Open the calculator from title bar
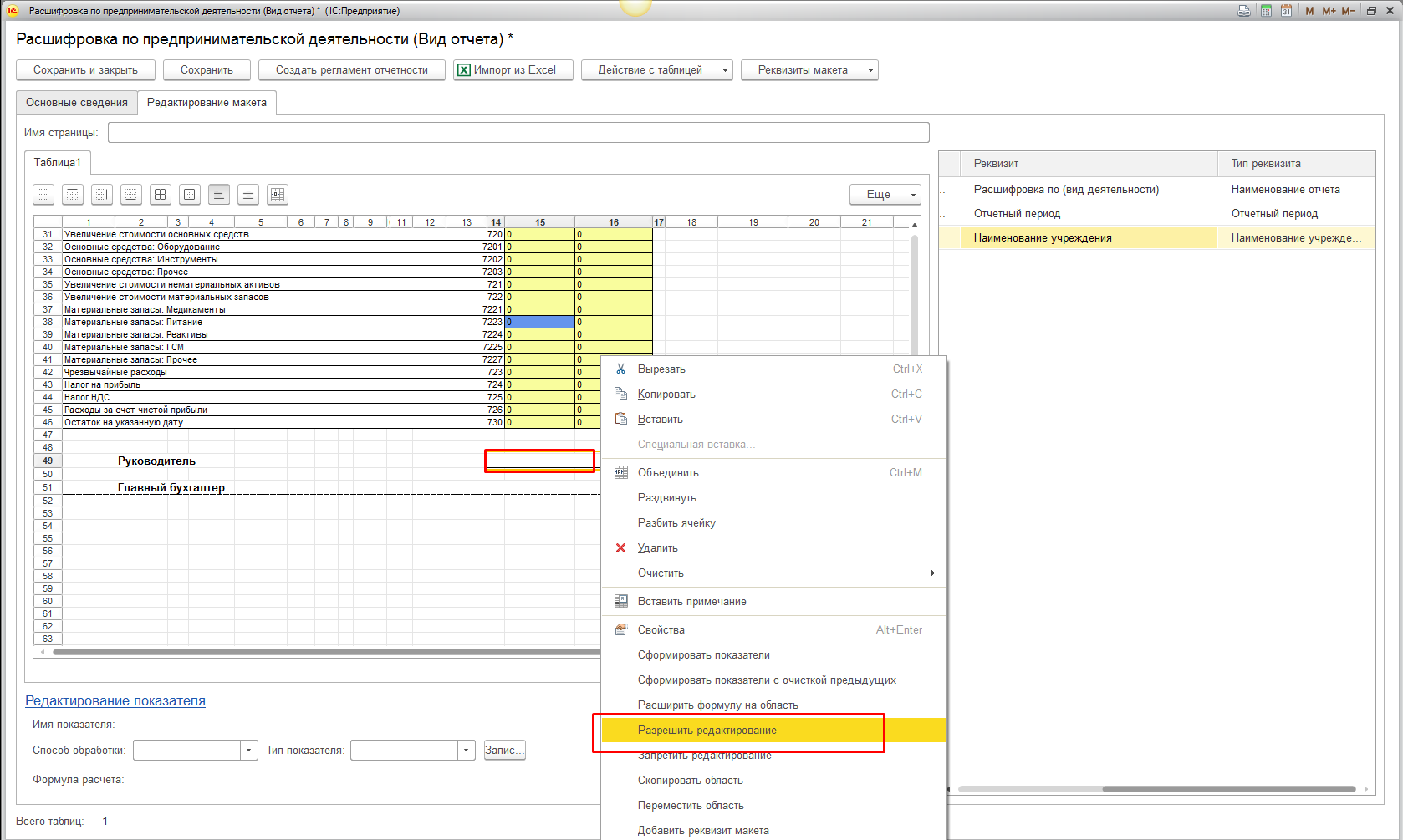The height and width of the screenshot is (840, 1403). click(x=1266, y=11)
